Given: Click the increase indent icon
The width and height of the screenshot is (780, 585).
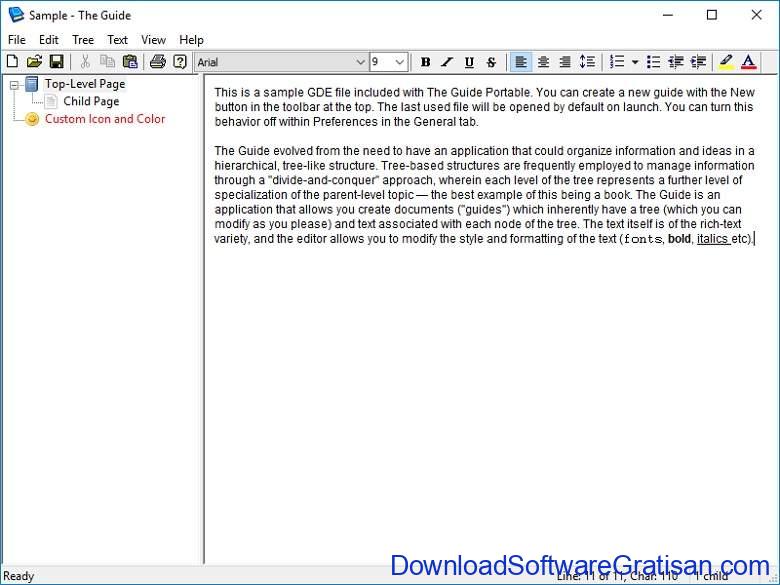Looking at the screenshot, I should [698, 62].
